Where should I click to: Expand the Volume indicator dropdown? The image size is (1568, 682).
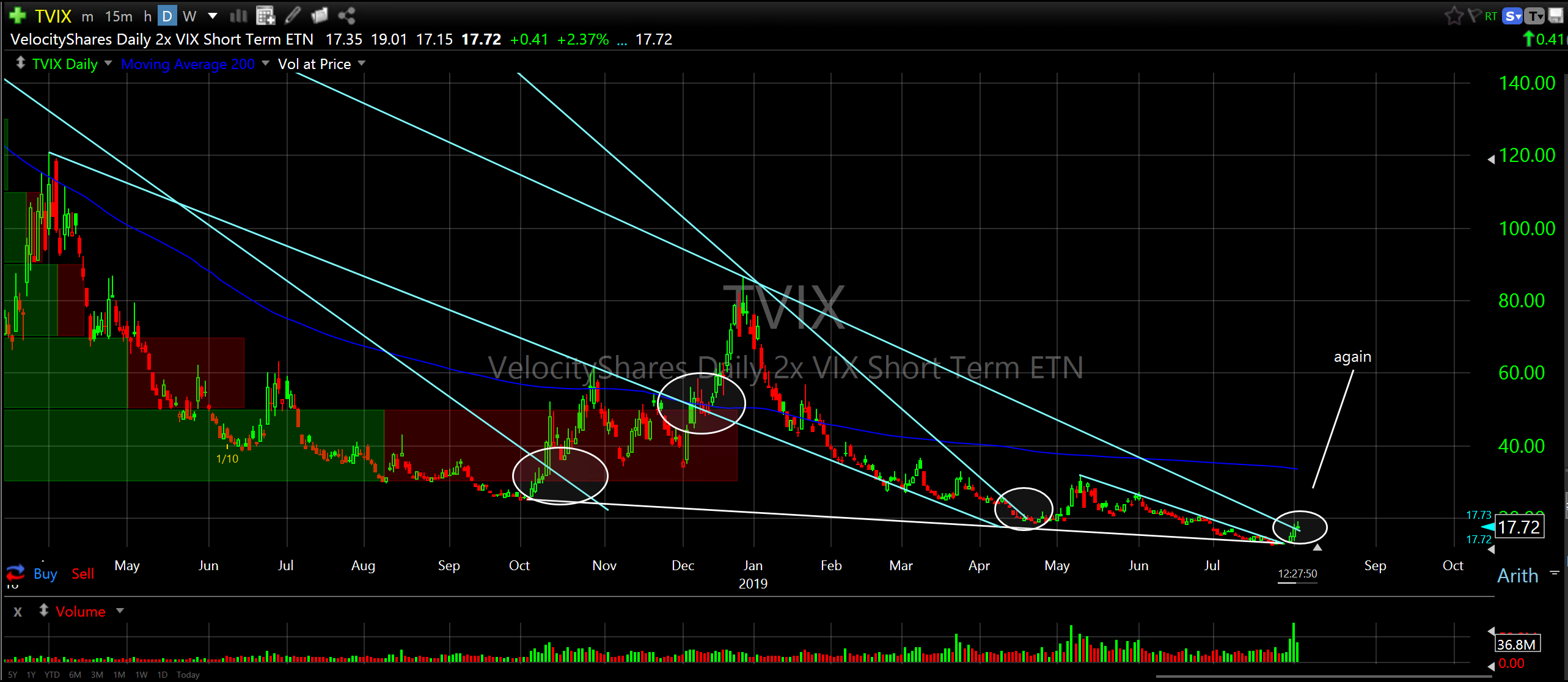(x=120, y=611)
